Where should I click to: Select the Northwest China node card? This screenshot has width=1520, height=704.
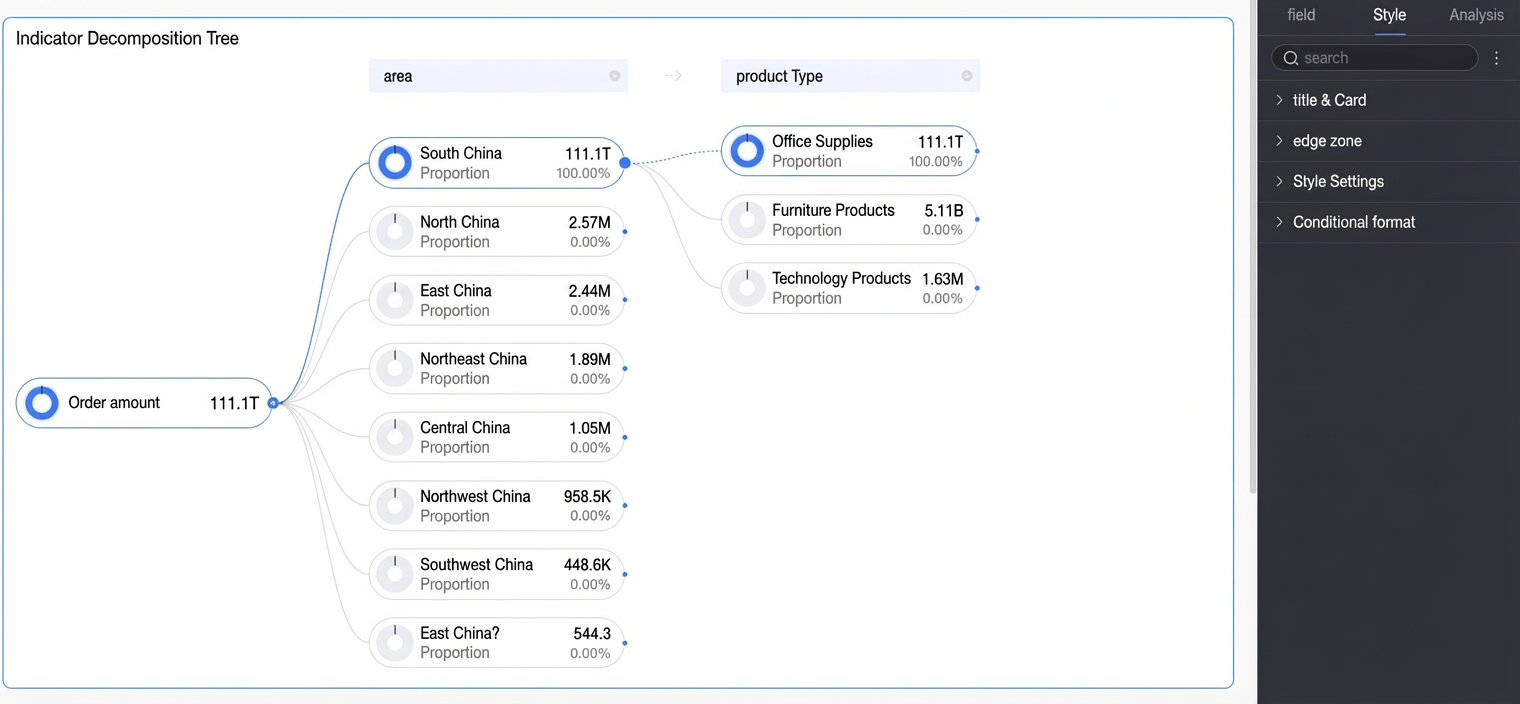coord(497,506)
